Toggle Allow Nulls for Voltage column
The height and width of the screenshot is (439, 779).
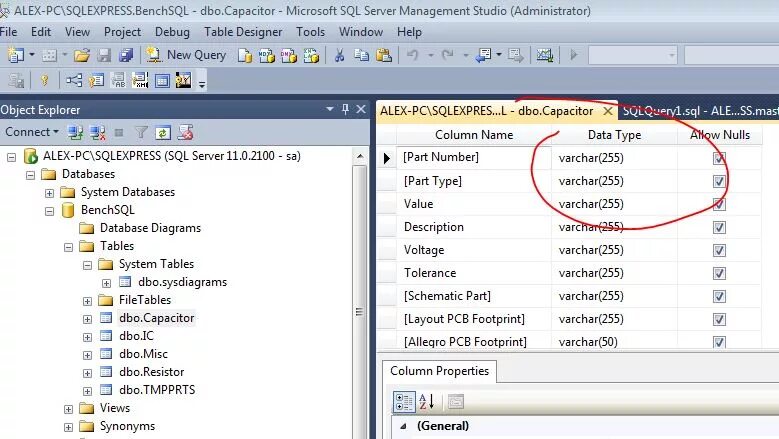[x=719, y=250]
